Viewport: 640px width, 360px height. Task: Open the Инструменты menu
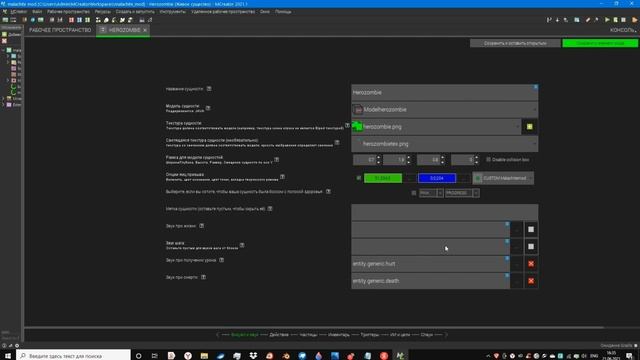pos(172,12)
